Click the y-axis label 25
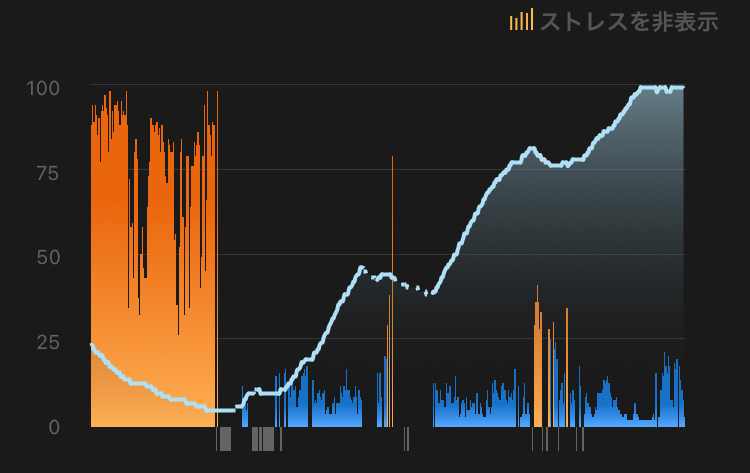Image resolution: width=750 pixels, height=473 pixels. pos(48,342)
